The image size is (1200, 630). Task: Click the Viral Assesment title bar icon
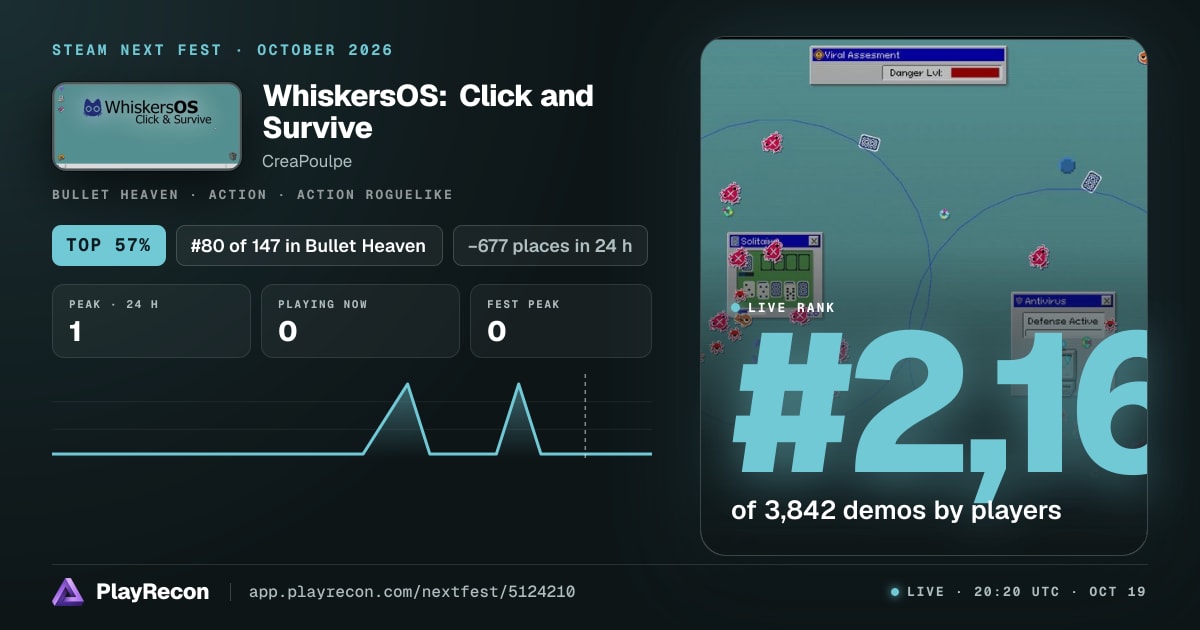[x=817, y=55]
